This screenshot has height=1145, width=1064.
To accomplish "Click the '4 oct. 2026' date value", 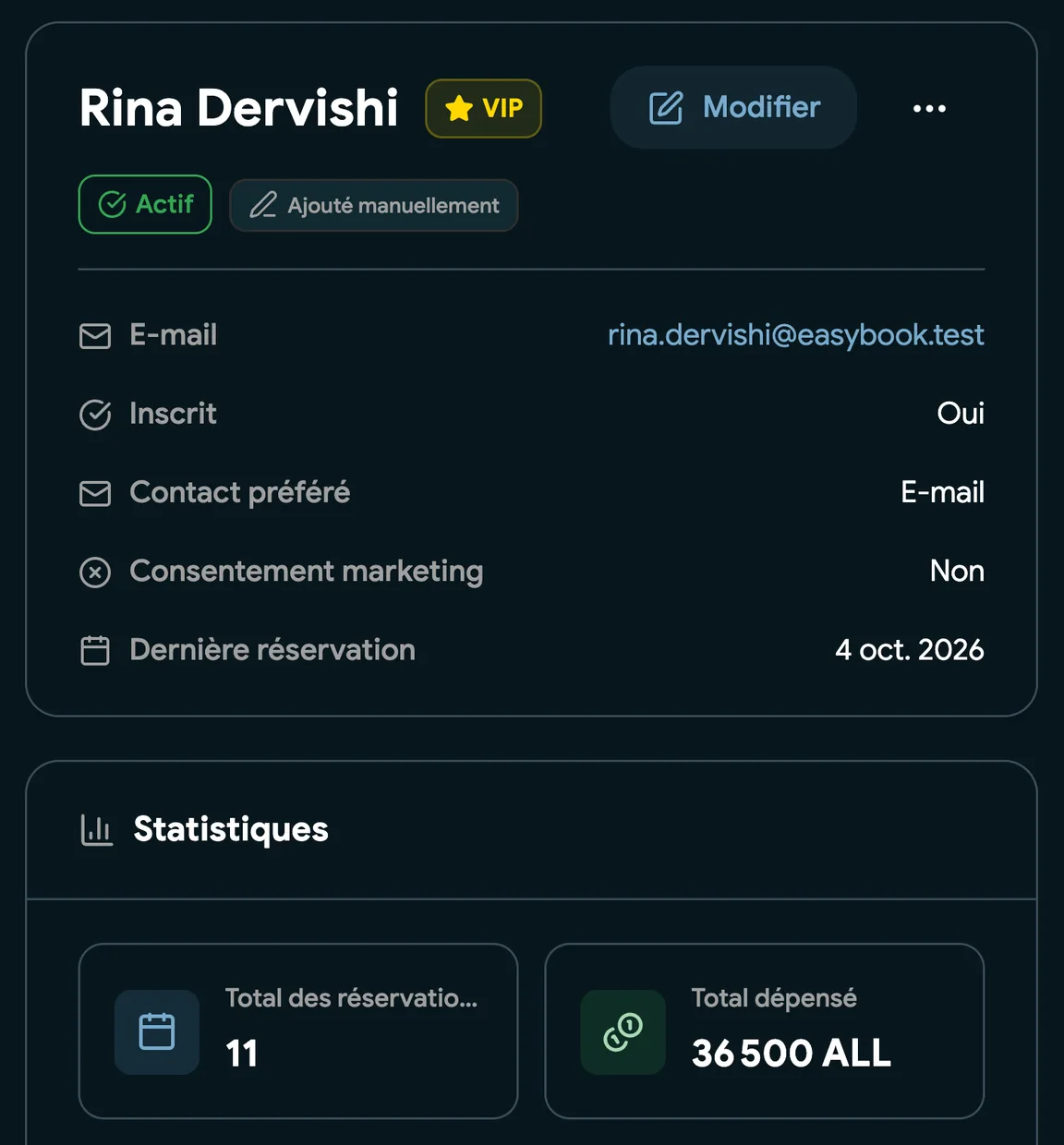I will (910, 650).
